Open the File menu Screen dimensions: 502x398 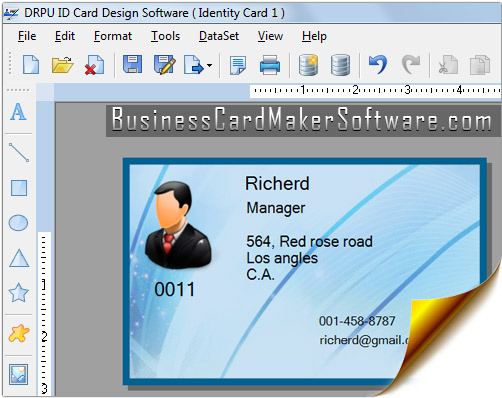click(x=27, y=36)
